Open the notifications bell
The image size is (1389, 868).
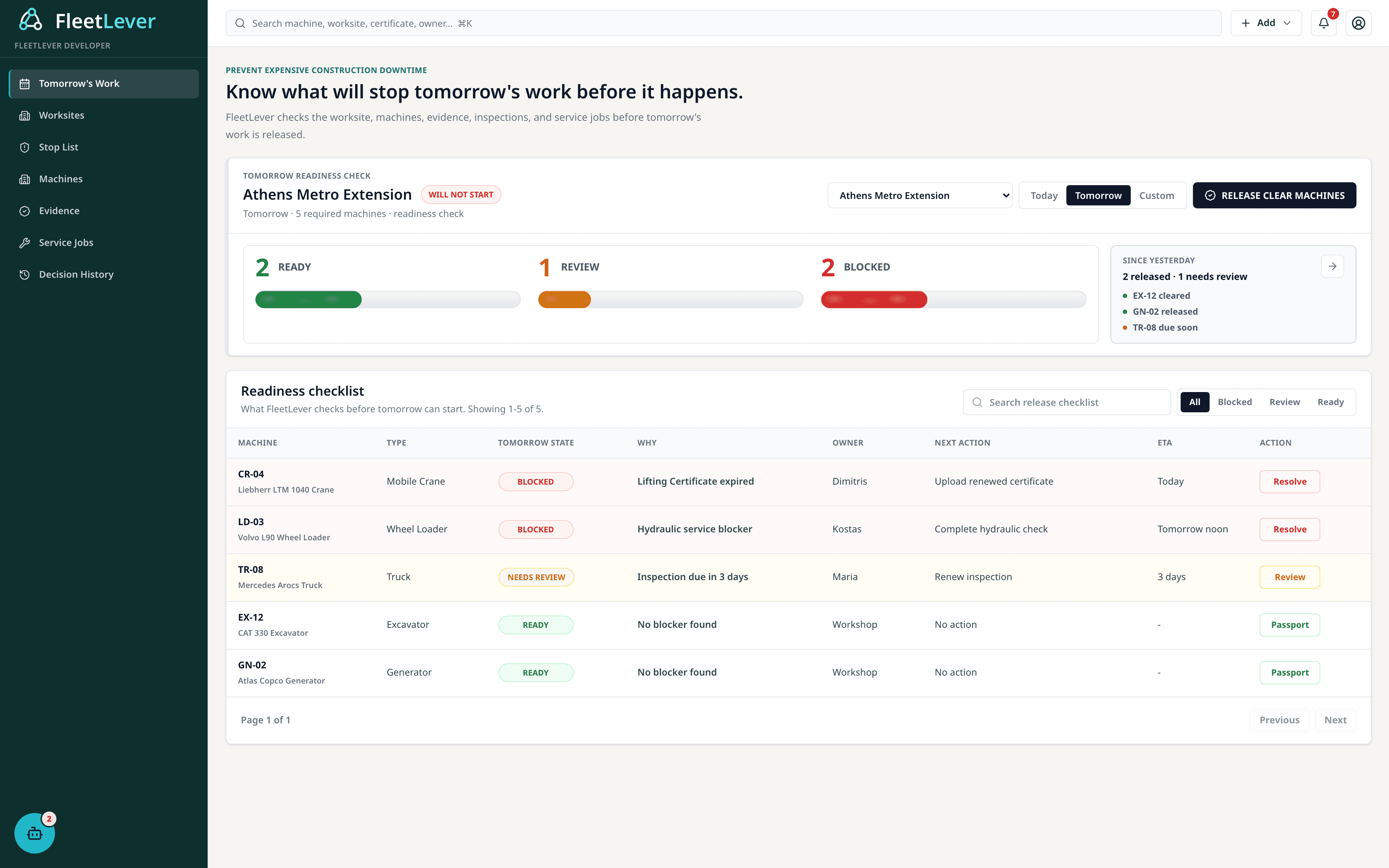pos(1324,23)
